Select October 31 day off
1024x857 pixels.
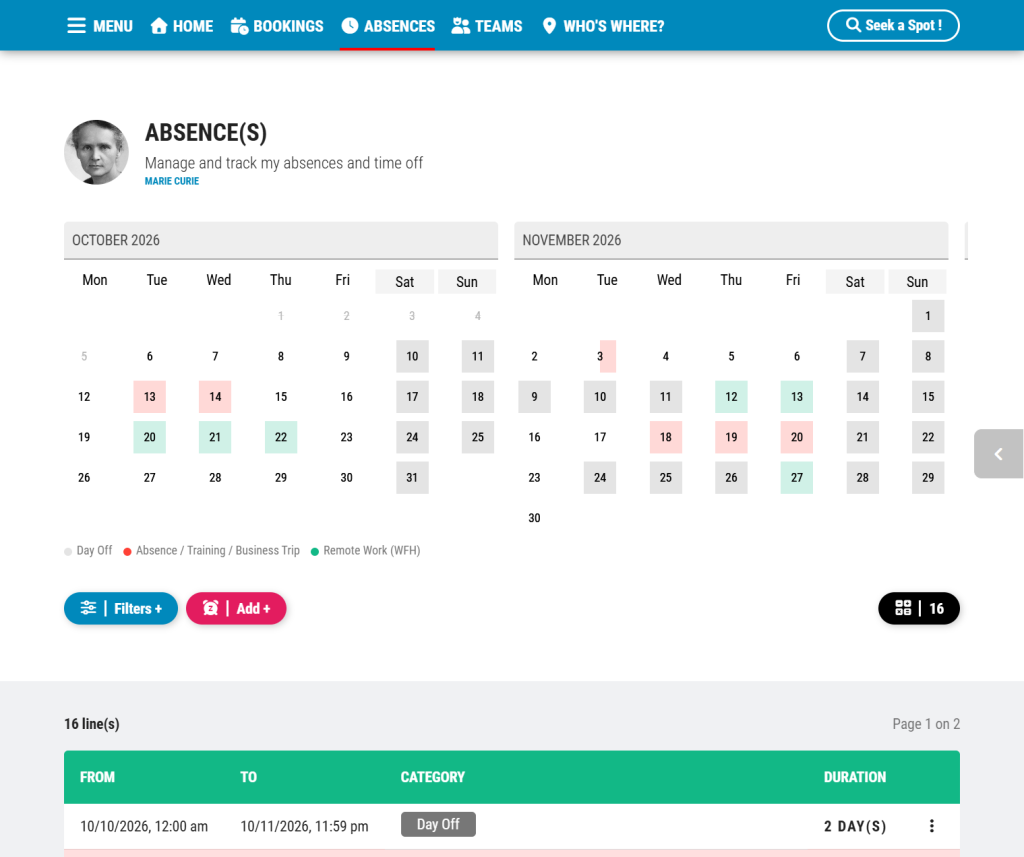coord(412,477)
